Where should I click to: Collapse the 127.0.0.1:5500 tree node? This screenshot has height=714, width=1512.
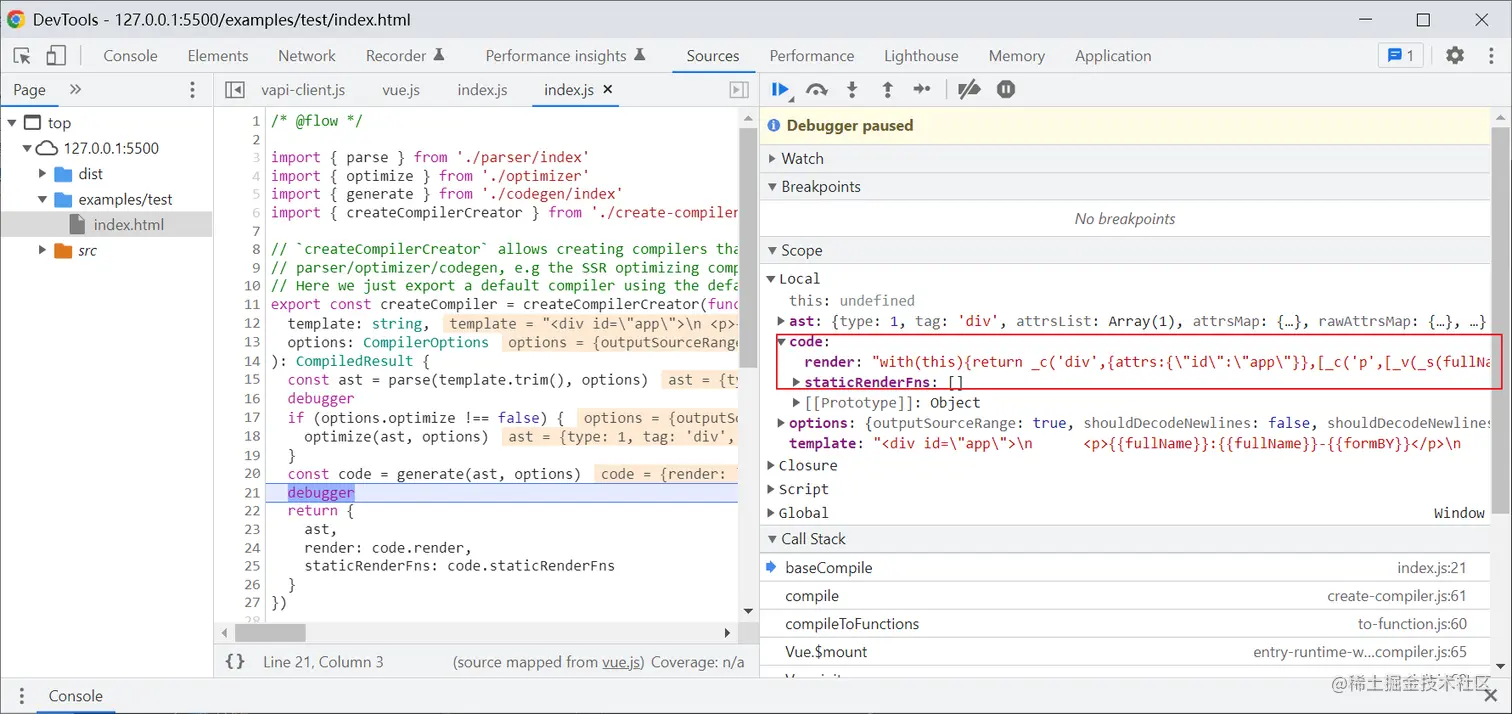tap(27, 148)
